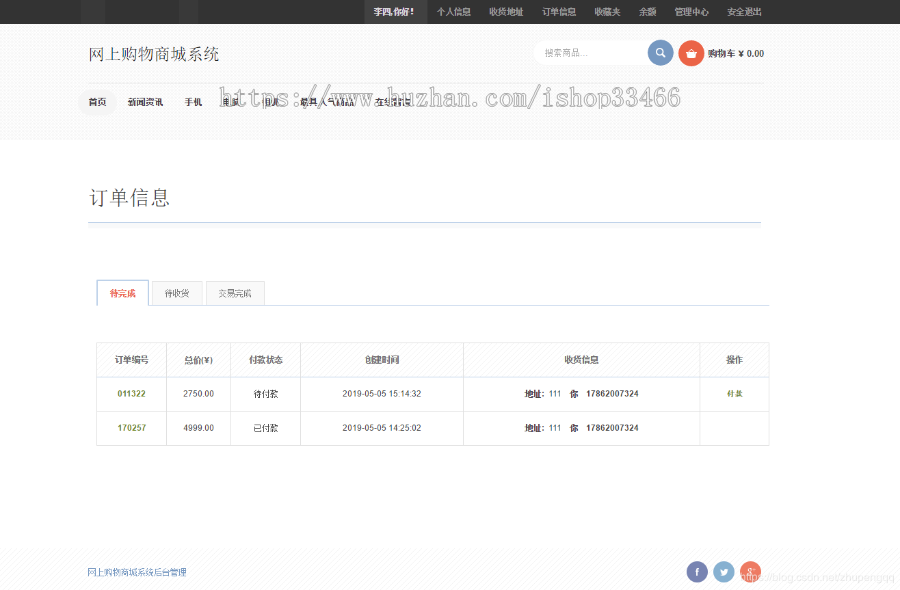900x590 pixels.
Task: Open 个人信息 in top bar
Action: [x=453, y=11]
